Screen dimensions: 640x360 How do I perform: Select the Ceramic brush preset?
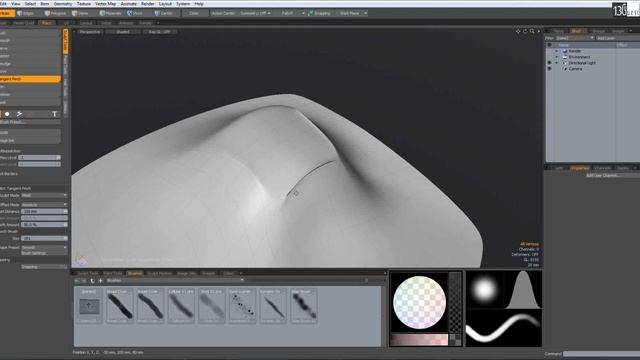tap(273, 306)
